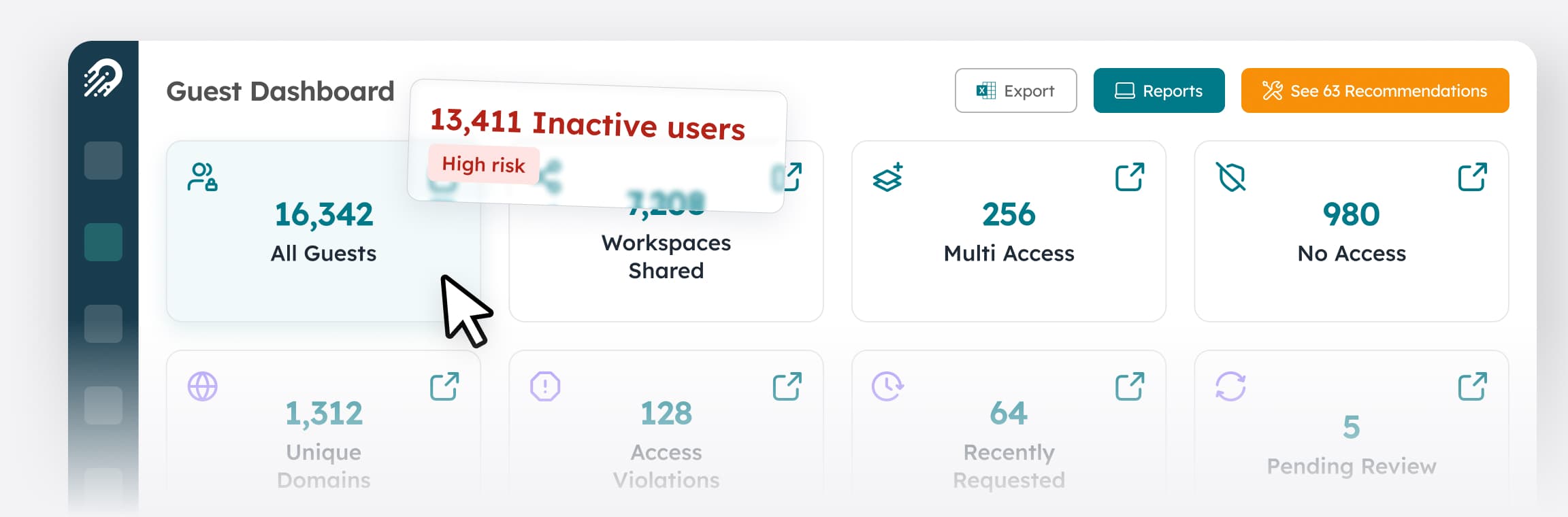Image resolution: width=1568 pixels, height=517 pixels.
Task: Click the tools icon on Recommendations button
Action: (1272, 90)
